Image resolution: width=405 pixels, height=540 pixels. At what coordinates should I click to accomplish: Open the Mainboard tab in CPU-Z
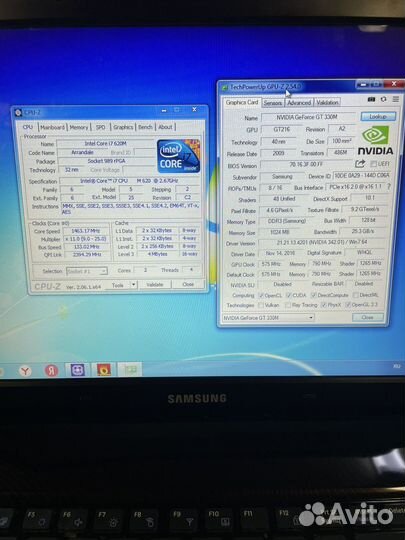pos(52,127)
